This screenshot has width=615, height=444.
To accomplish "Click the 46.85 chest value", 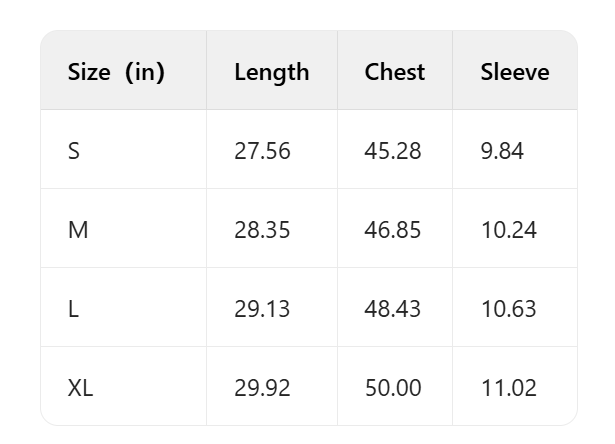I will point(393,230).
